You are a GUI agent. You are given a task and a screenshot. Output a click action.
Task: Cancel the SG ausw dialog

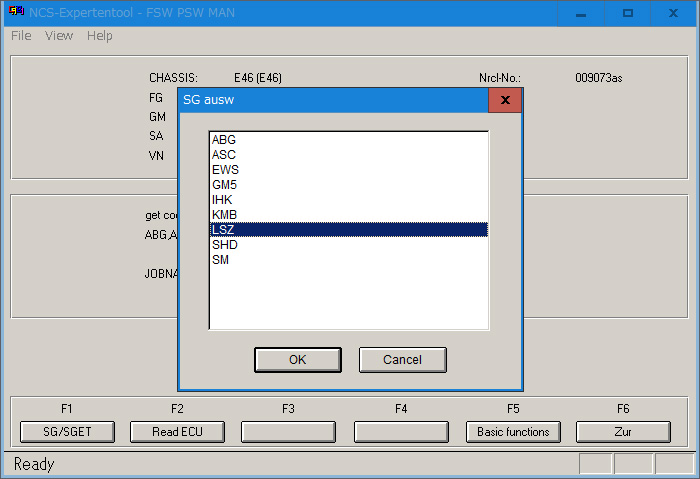(x=402, y=360)
